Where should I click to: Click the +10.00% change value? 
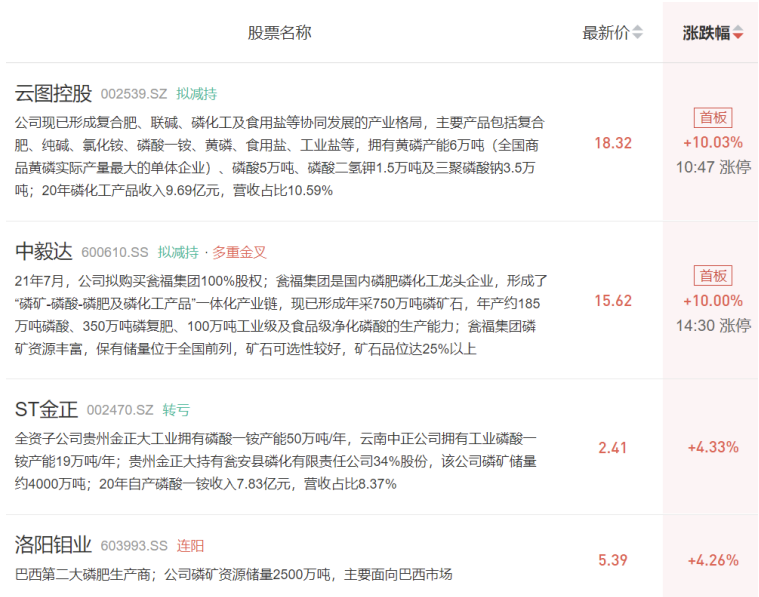(713, 301)
